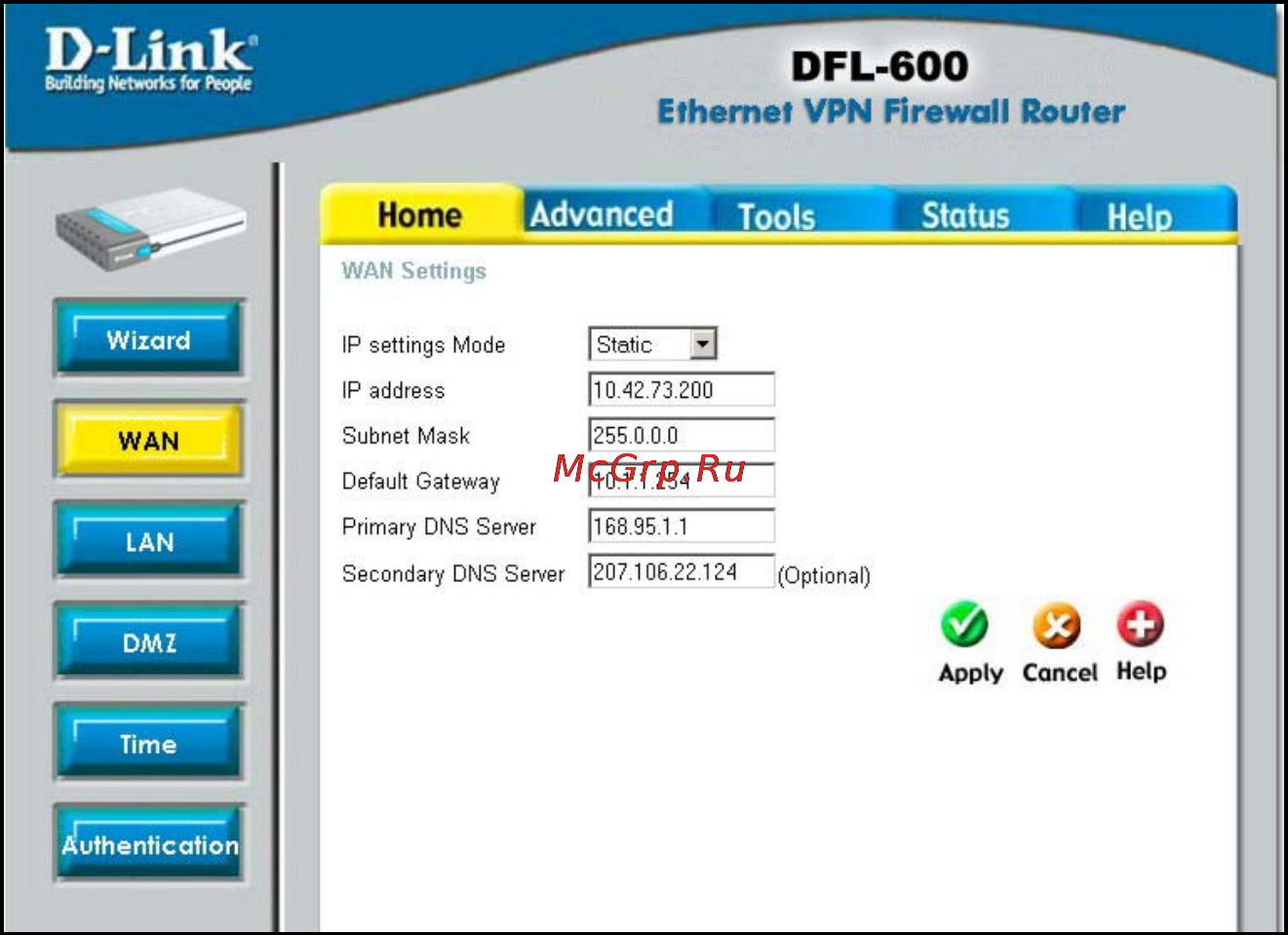Go to the LAN settings button
Screen dimensions: 1288x935
[x=149, y=542]
